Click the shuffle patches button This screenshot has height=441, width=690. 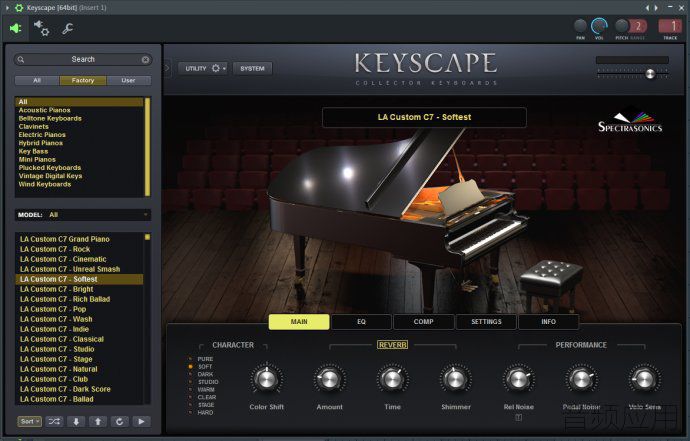click(54, 422)
